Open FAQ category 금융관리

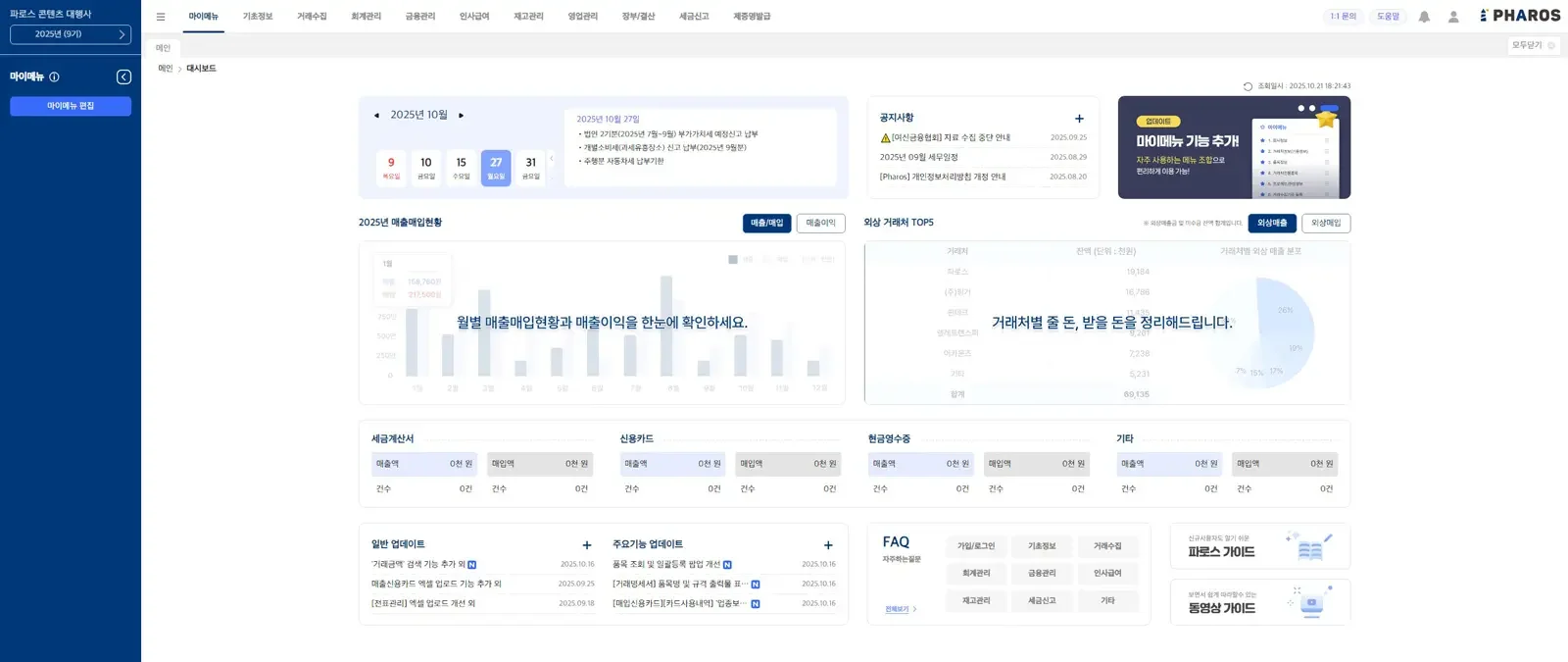pos(1042,574)
